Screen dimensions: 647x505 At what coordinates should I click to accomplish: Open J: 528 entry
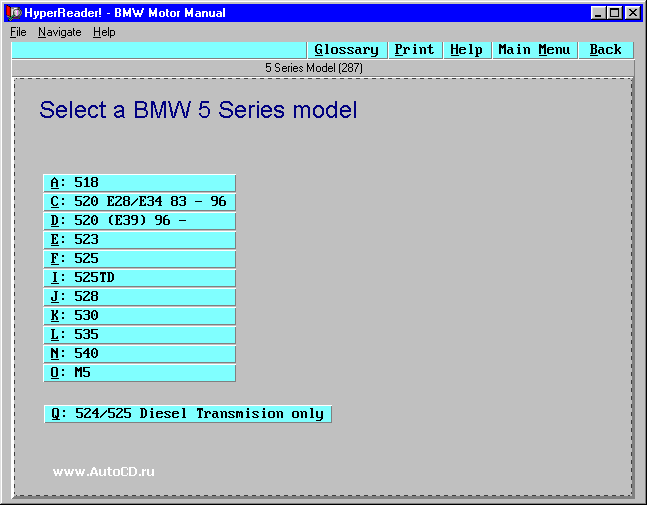tap(139, 297)
